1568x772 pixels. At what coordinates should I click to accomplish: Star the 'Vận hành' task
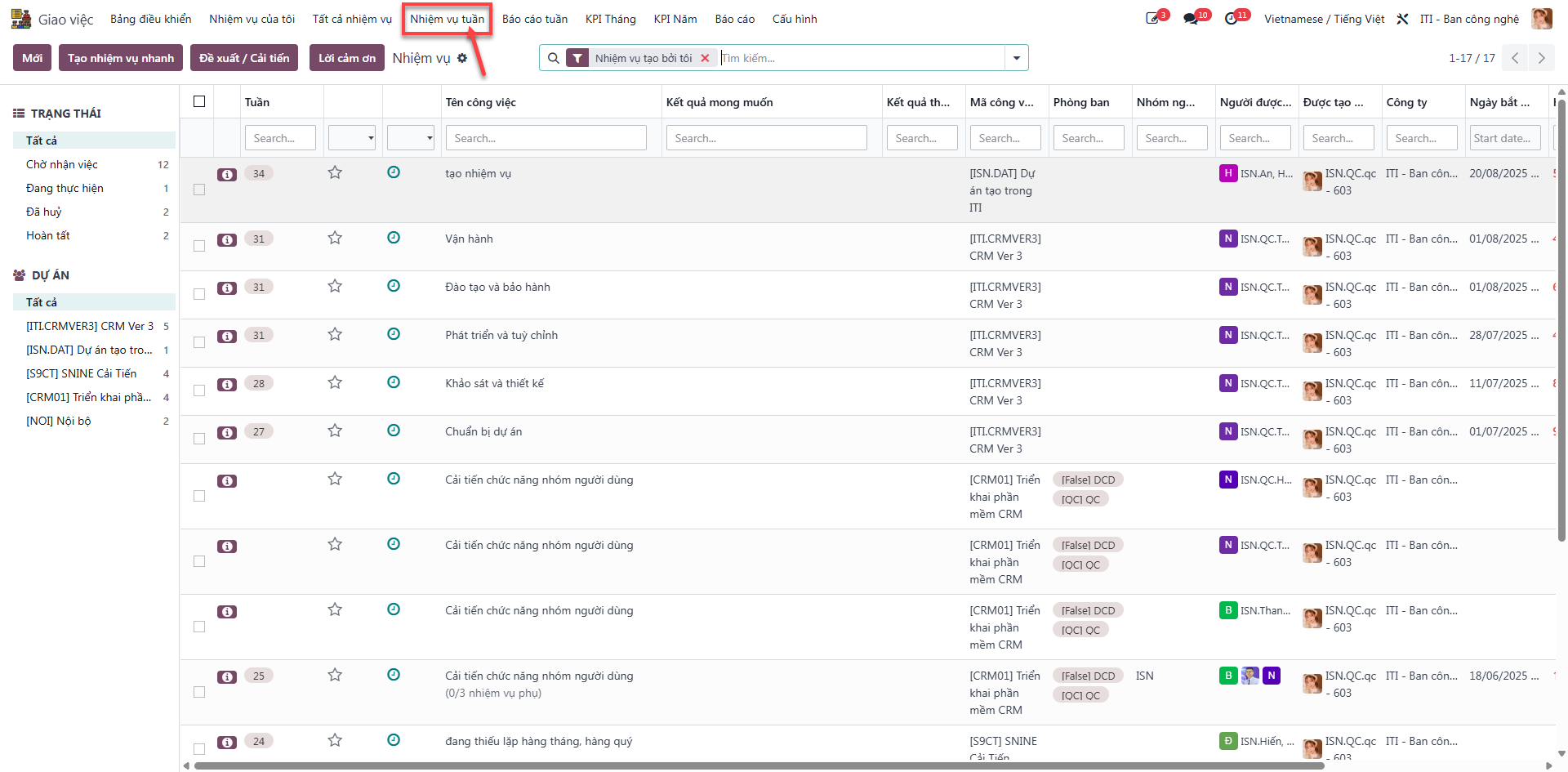pos(335,239)
